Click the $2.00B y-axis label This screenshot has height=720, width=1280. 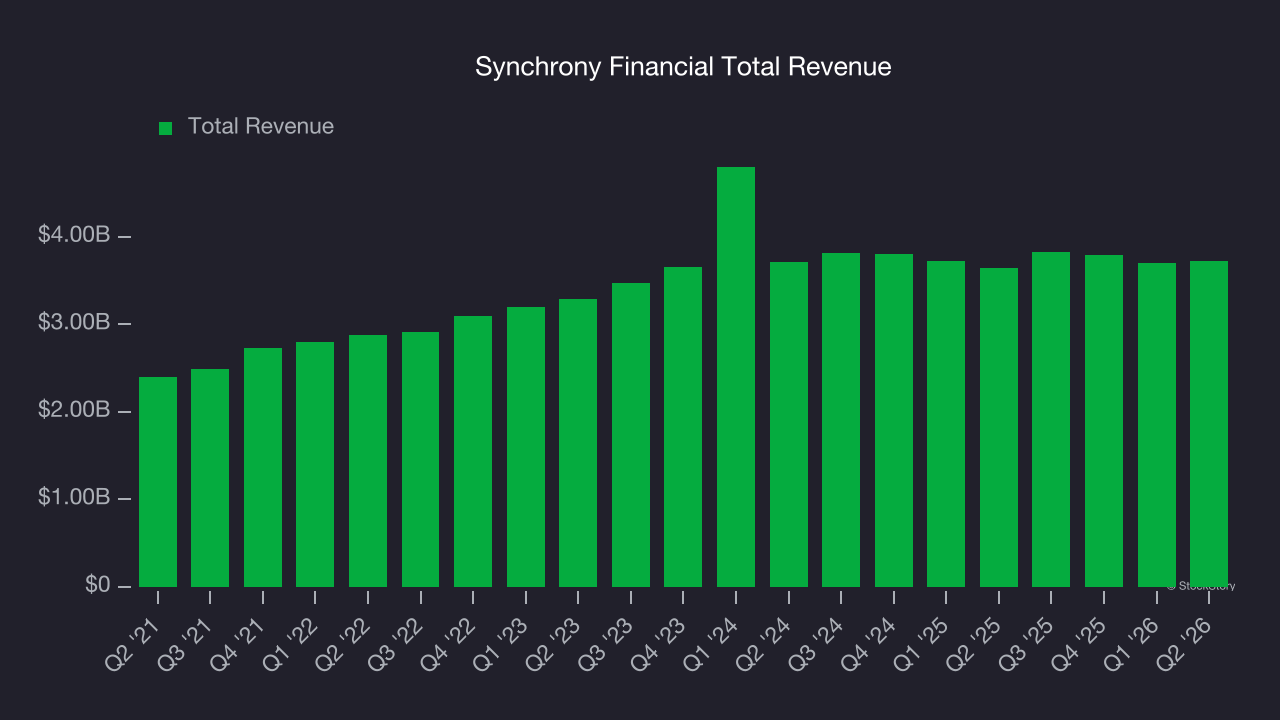pos(74,411)
